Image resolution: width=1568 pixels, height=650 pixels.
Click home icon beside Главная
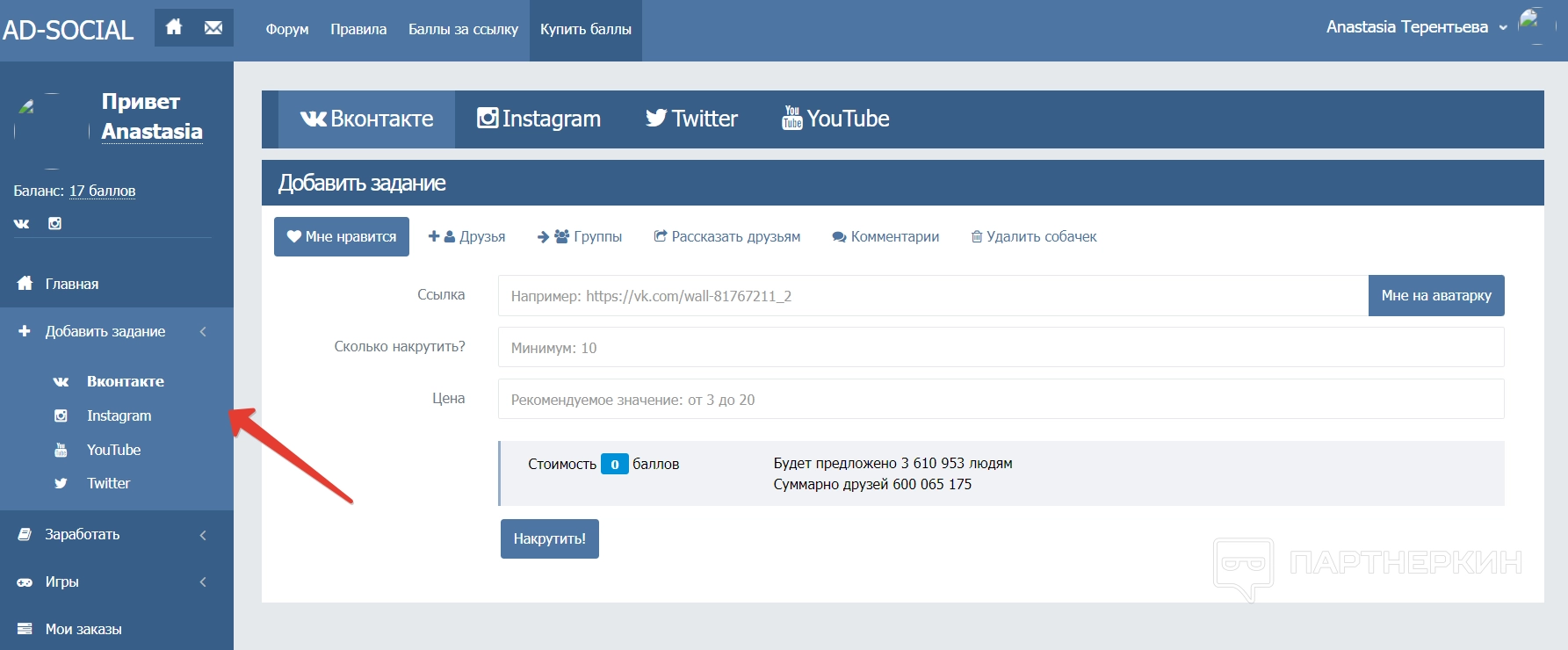click(25, 283)
